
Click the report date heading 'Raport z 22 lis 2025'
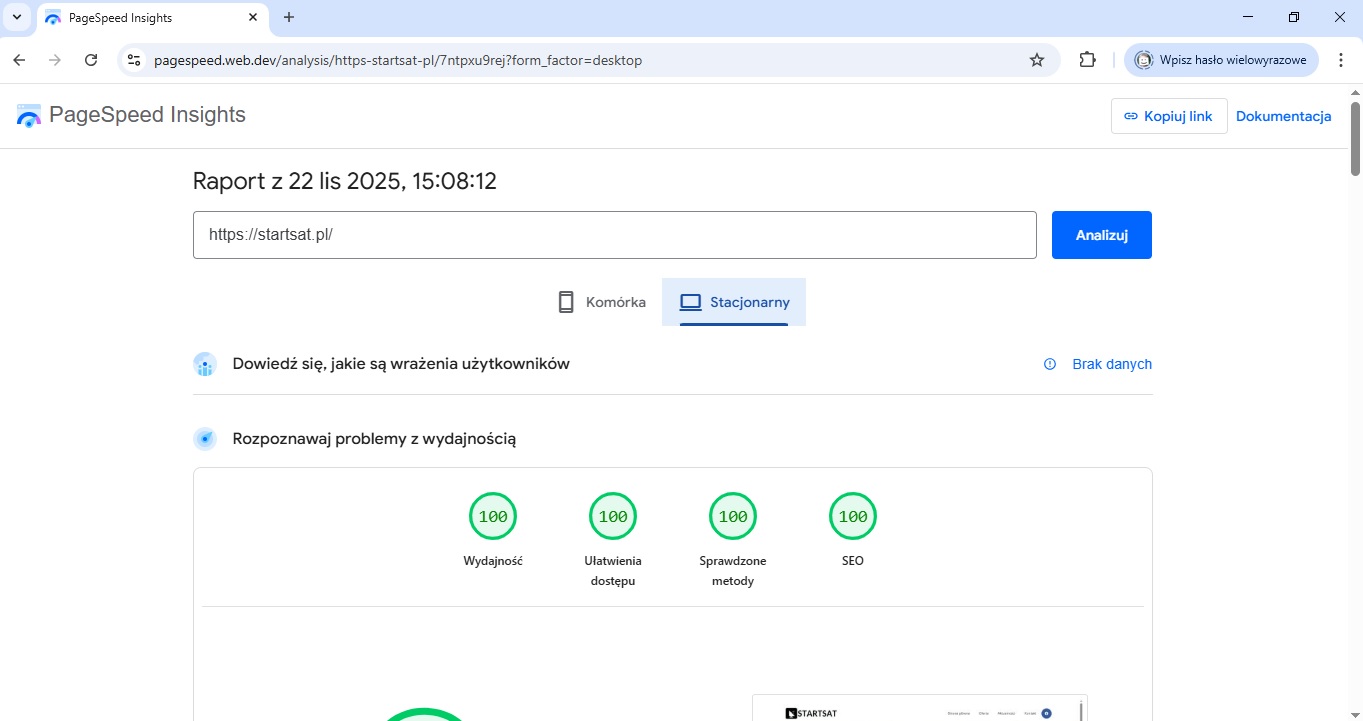tap(345, 181)
